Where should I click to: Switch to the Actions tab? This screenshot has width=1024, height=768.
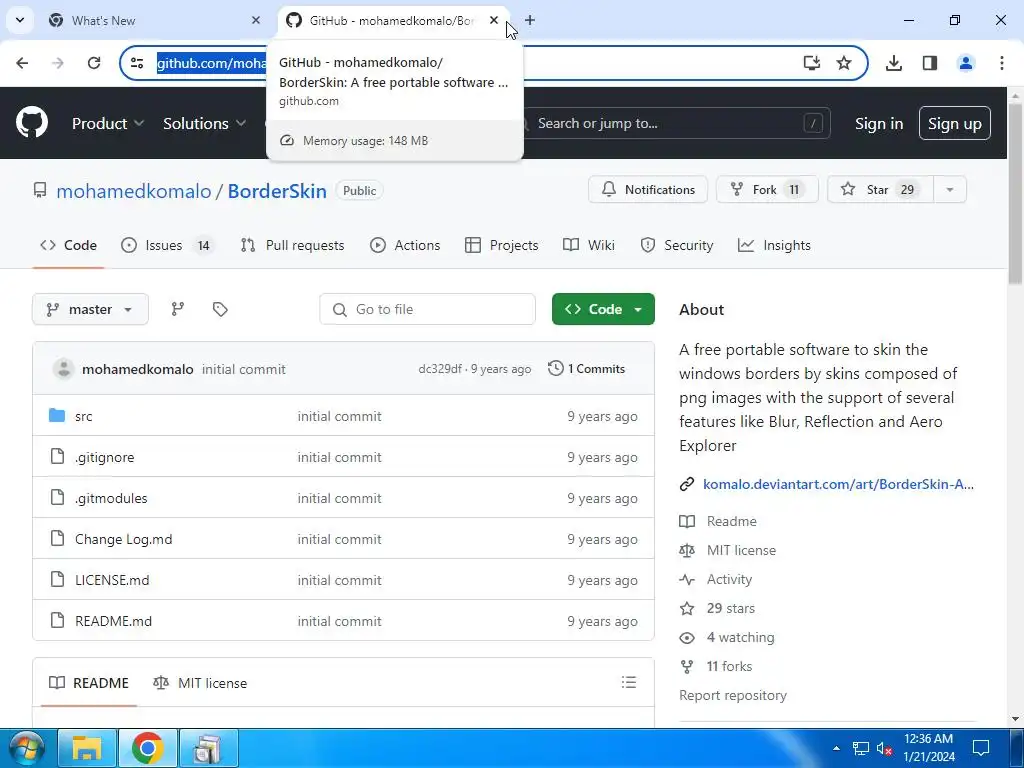point(406,246)
